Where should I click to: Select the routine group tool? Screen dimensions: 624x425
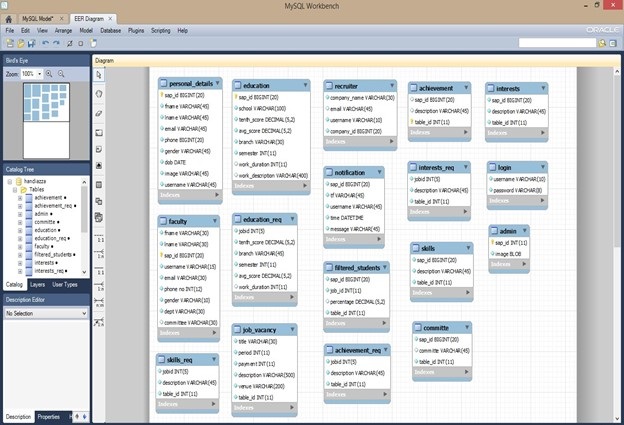99,217
